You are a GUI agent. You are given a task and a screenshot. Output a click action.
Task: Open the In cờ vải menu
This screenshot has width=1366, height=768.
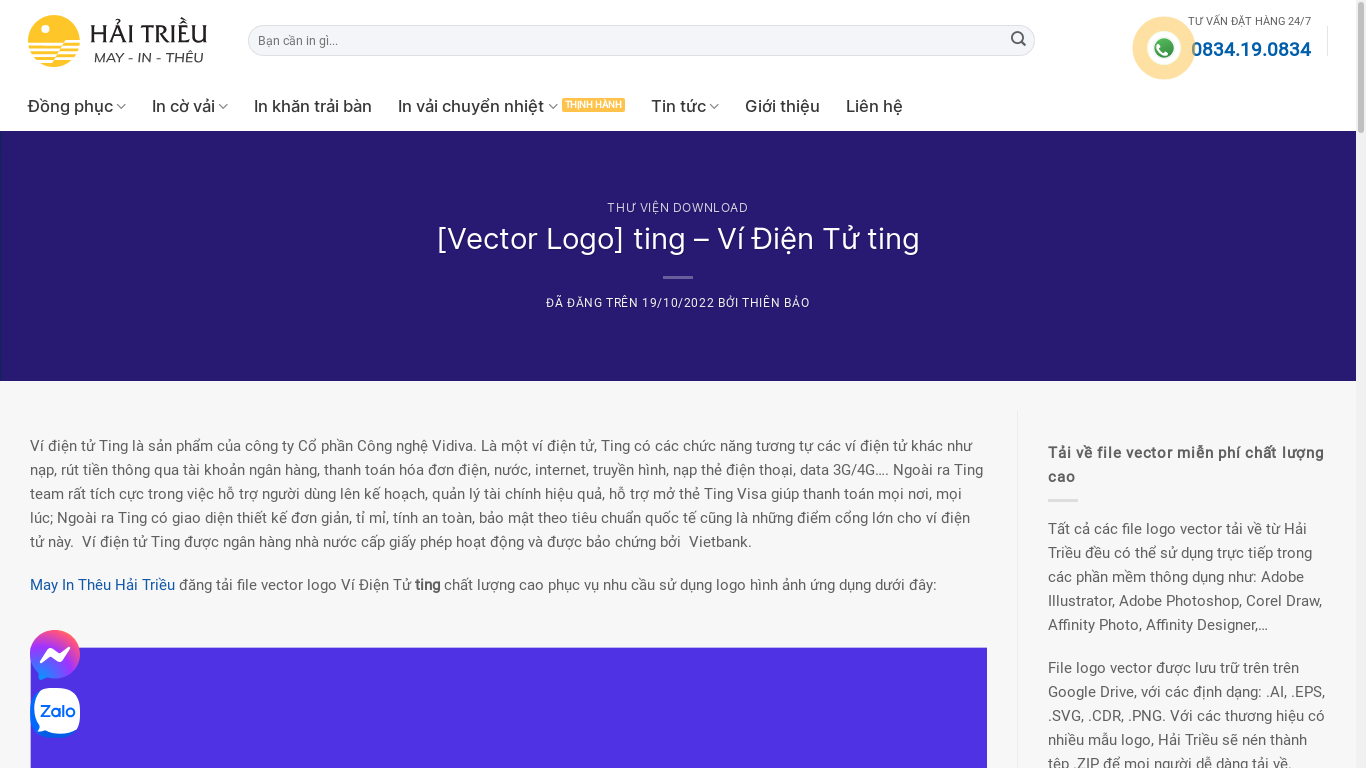click(184, 106)
